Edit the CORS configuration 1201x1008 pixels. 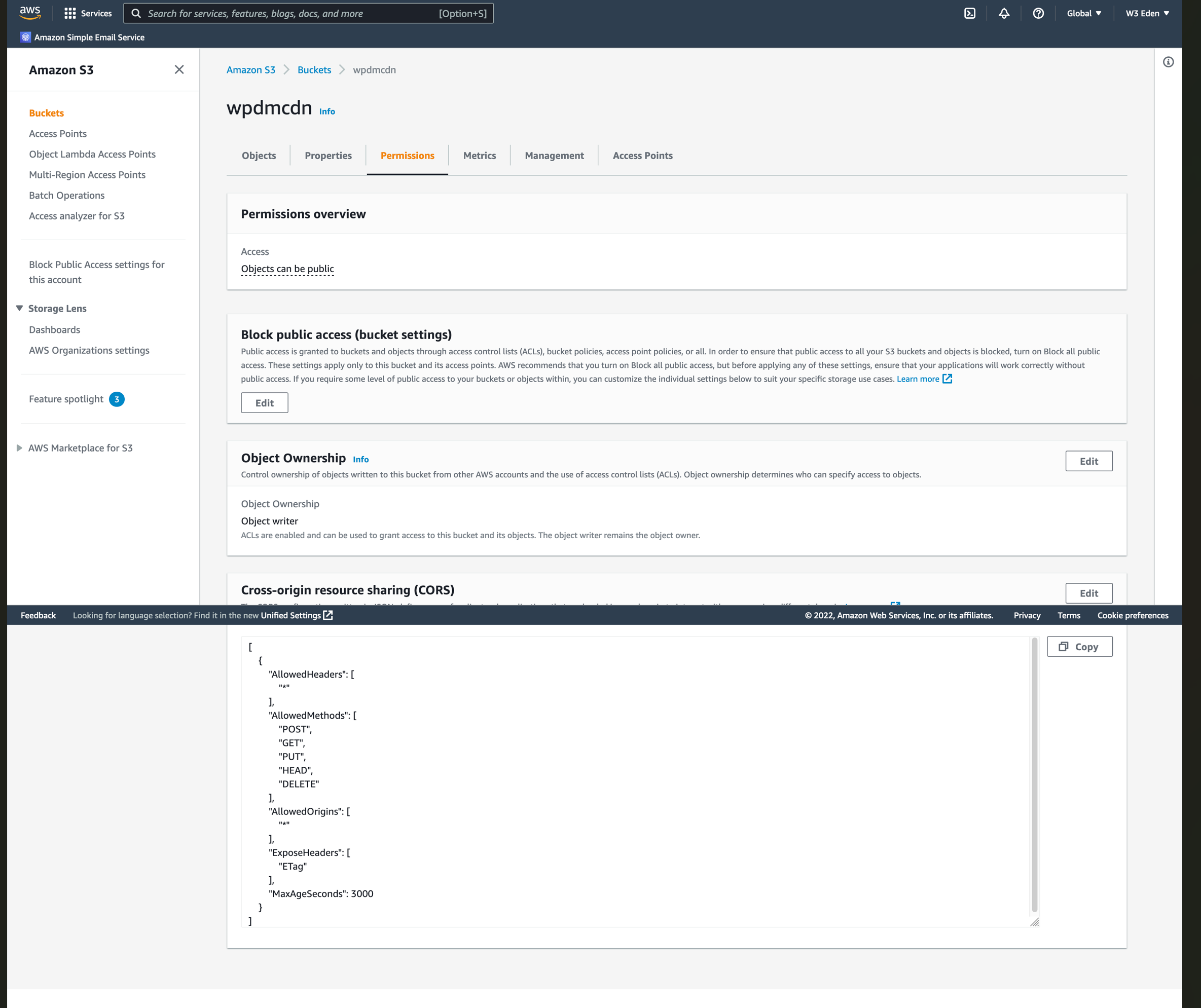coord(1089,593)
